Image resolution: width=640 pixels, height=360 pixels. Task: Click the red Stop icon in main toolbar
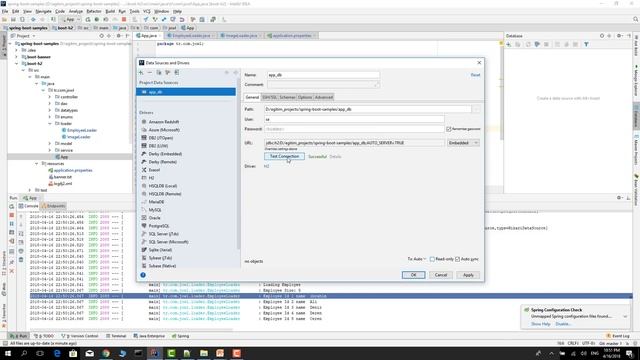(124, 19)
